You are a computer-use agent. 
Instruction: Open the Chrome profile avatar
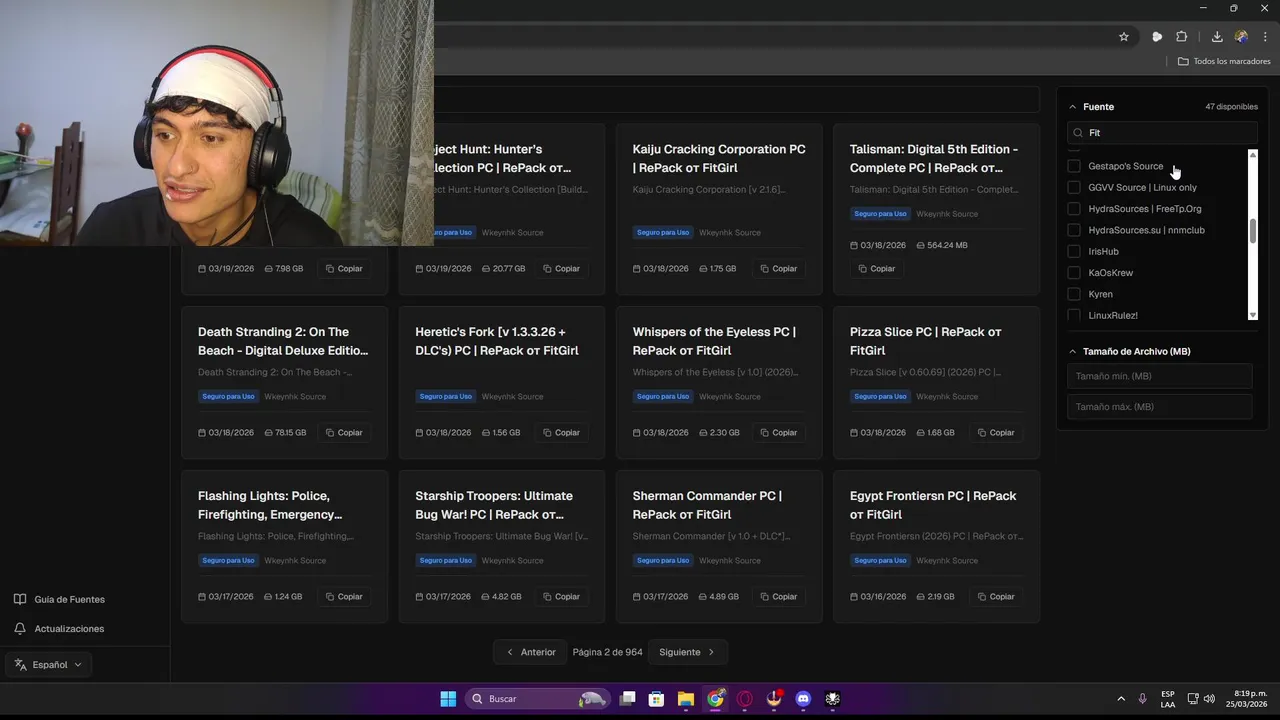point(1241,37)
